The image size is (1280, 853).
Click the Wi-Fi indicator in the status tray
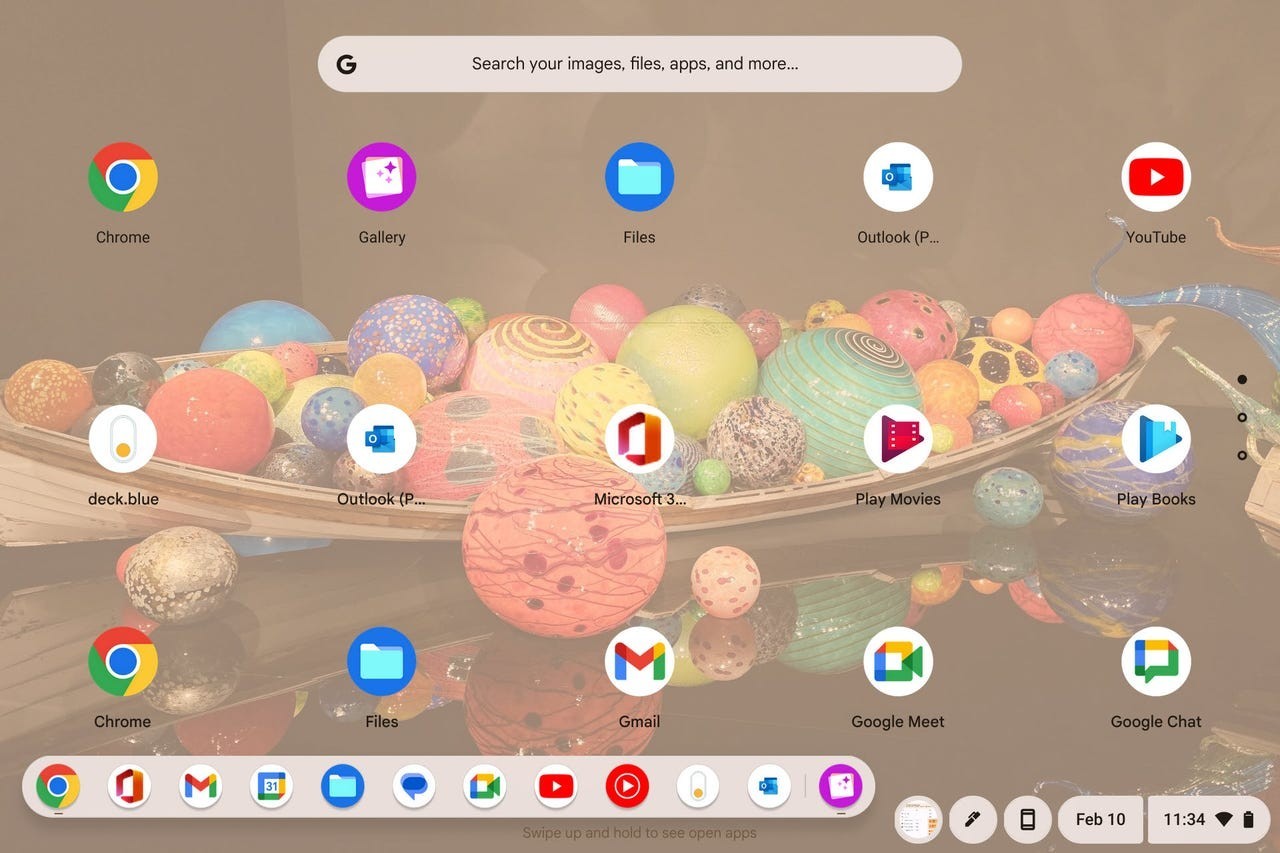[1223, 819]
